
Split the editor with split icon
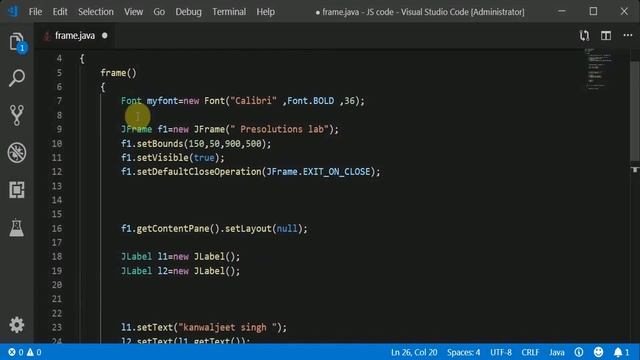point(606,36)
